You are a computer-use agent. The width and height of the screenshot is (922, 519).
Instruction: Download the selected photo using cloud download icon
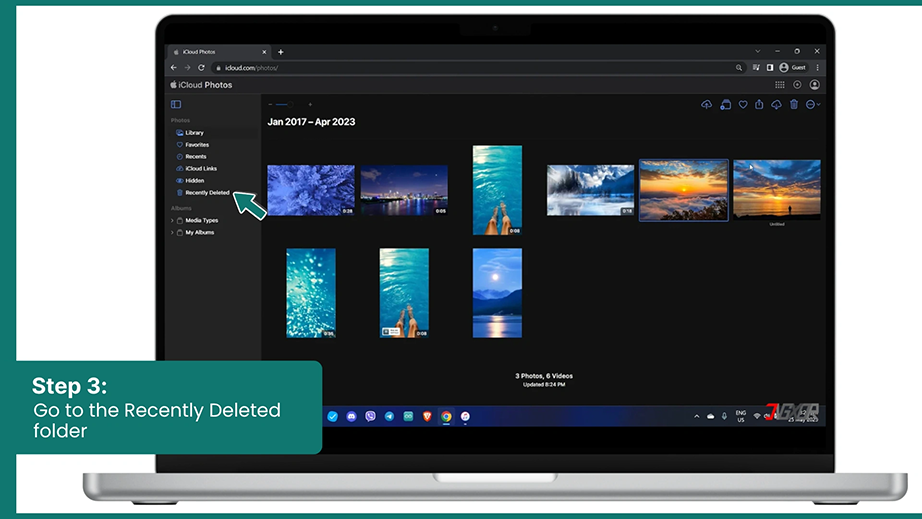point(776,105)
